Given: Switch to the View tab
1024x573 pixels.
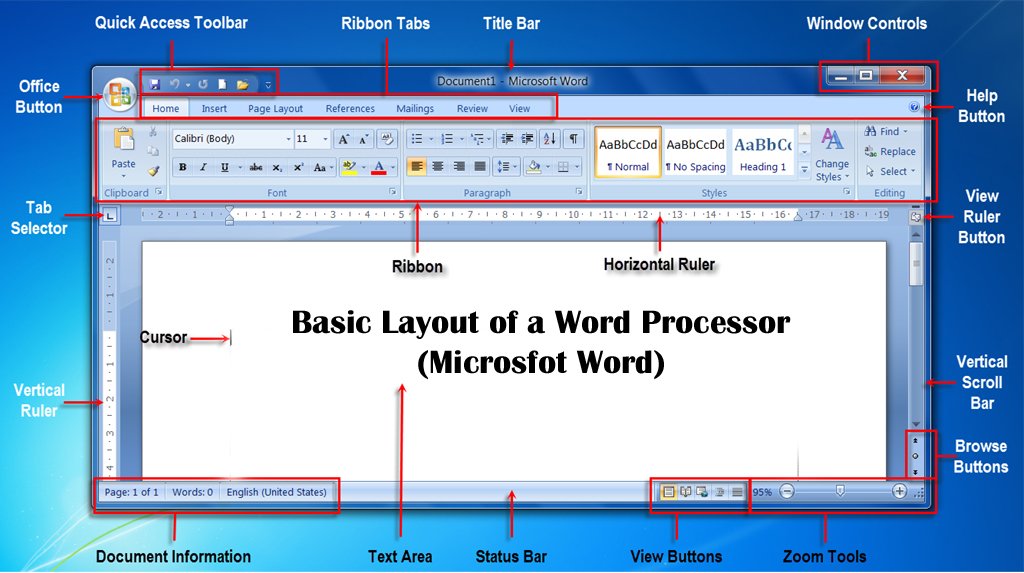Looking at the screenshot, I should 519,108.
